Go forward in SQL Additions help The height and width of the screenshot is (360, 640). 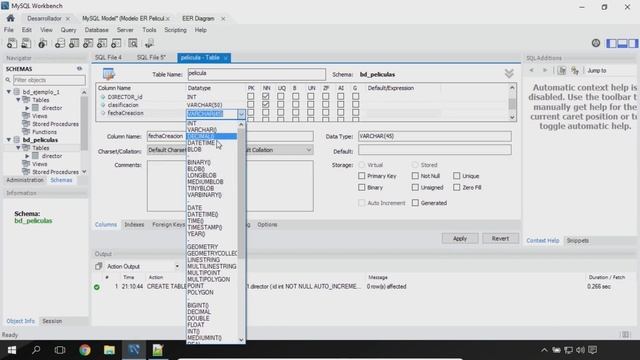[x=544, y=71]
